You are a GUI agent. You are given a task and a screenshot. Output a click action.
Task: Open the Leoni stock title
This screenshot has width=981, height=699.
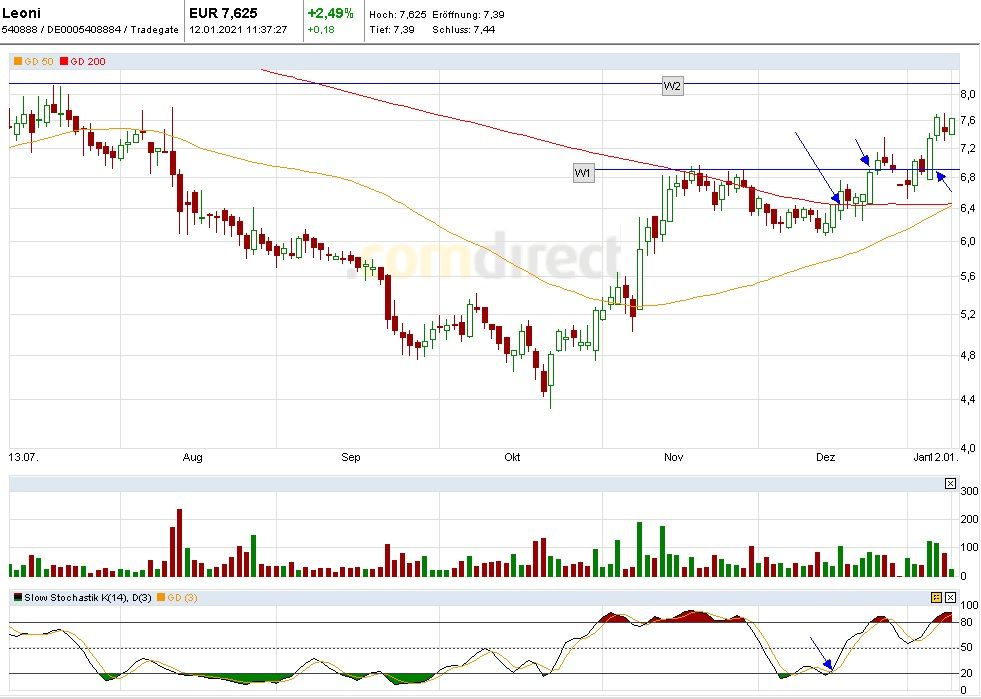tap(22, 13)
